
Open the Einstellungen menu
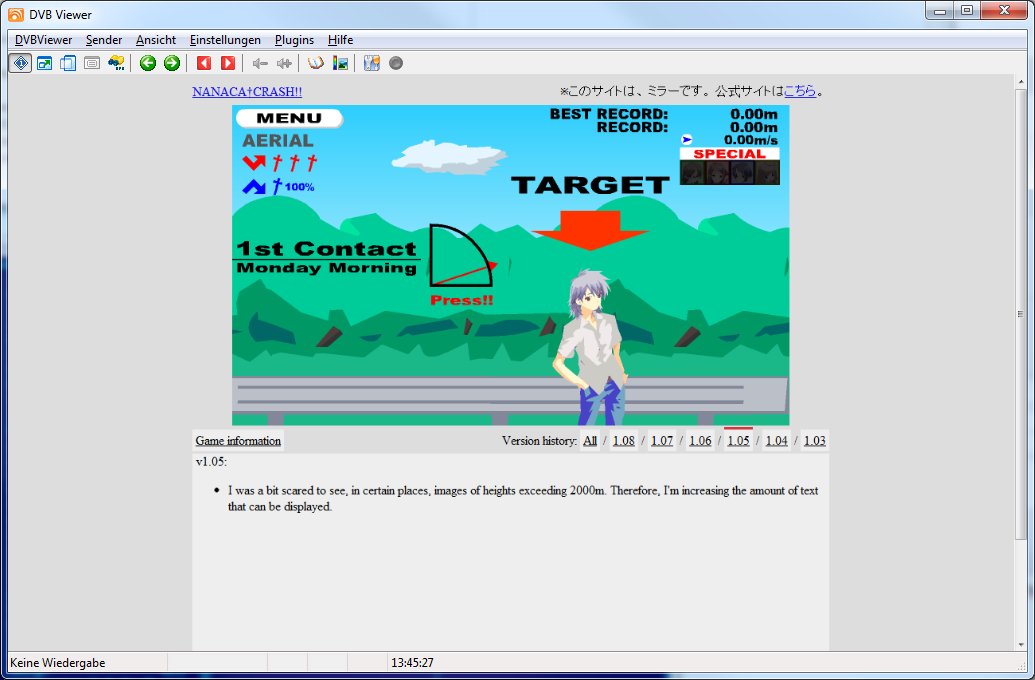tap(225, 40)
